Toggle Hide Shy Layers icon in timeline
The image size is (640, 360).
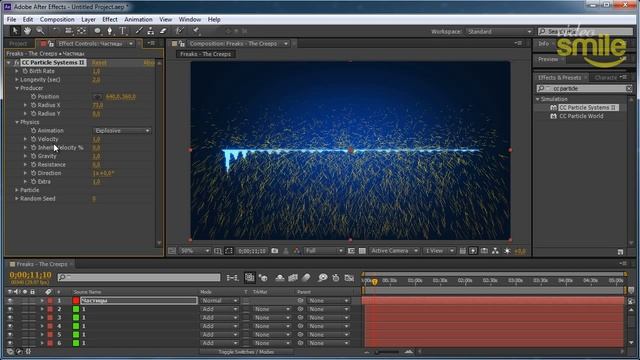point(280,278)
